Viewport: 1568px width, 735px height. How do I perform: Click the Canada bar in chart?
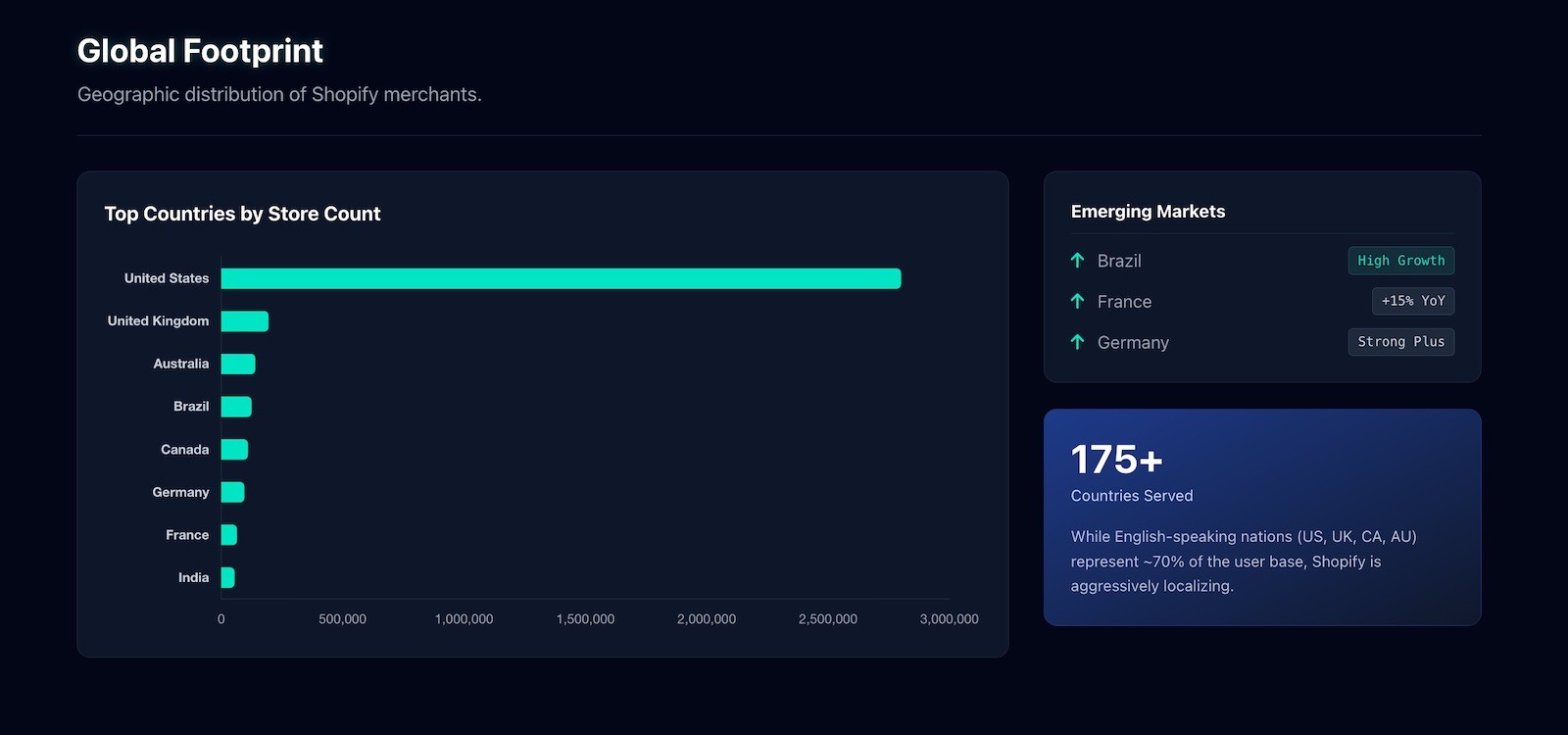click(x=234, y=450)
